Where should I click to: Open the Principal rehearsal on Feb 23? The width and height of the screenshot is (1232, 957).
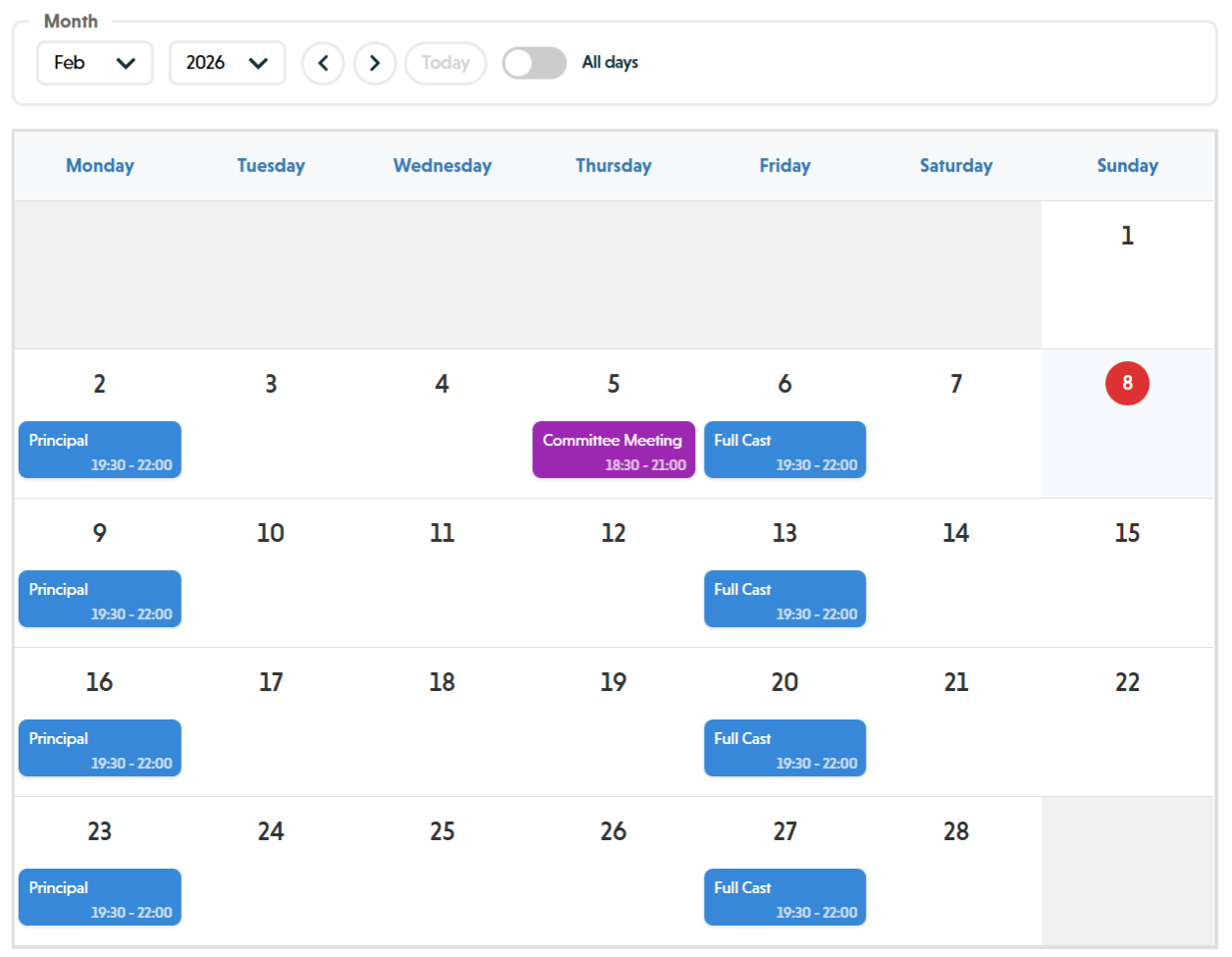coord(99,897)
